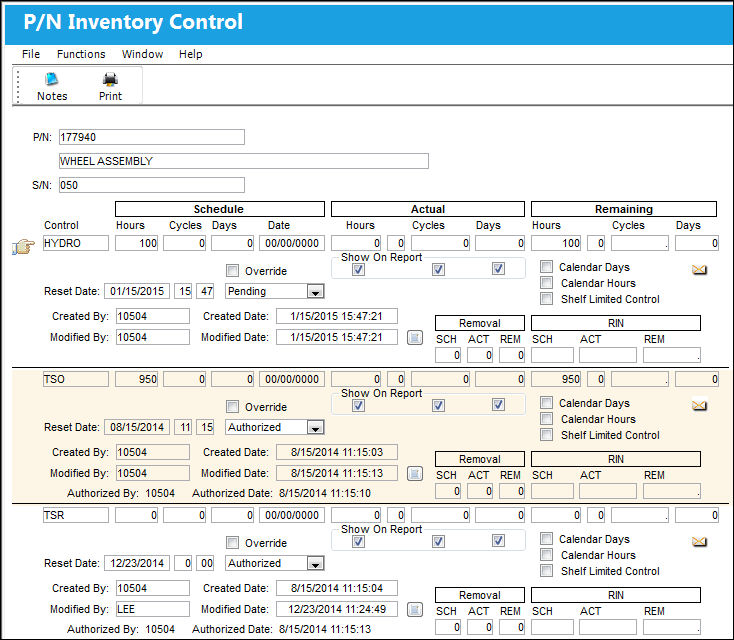Image resolution: width=734 pixels, height=640 pixels.
Task: Open the Pending status dropdown
Action: pyautogui.click(x=316, y=292)
